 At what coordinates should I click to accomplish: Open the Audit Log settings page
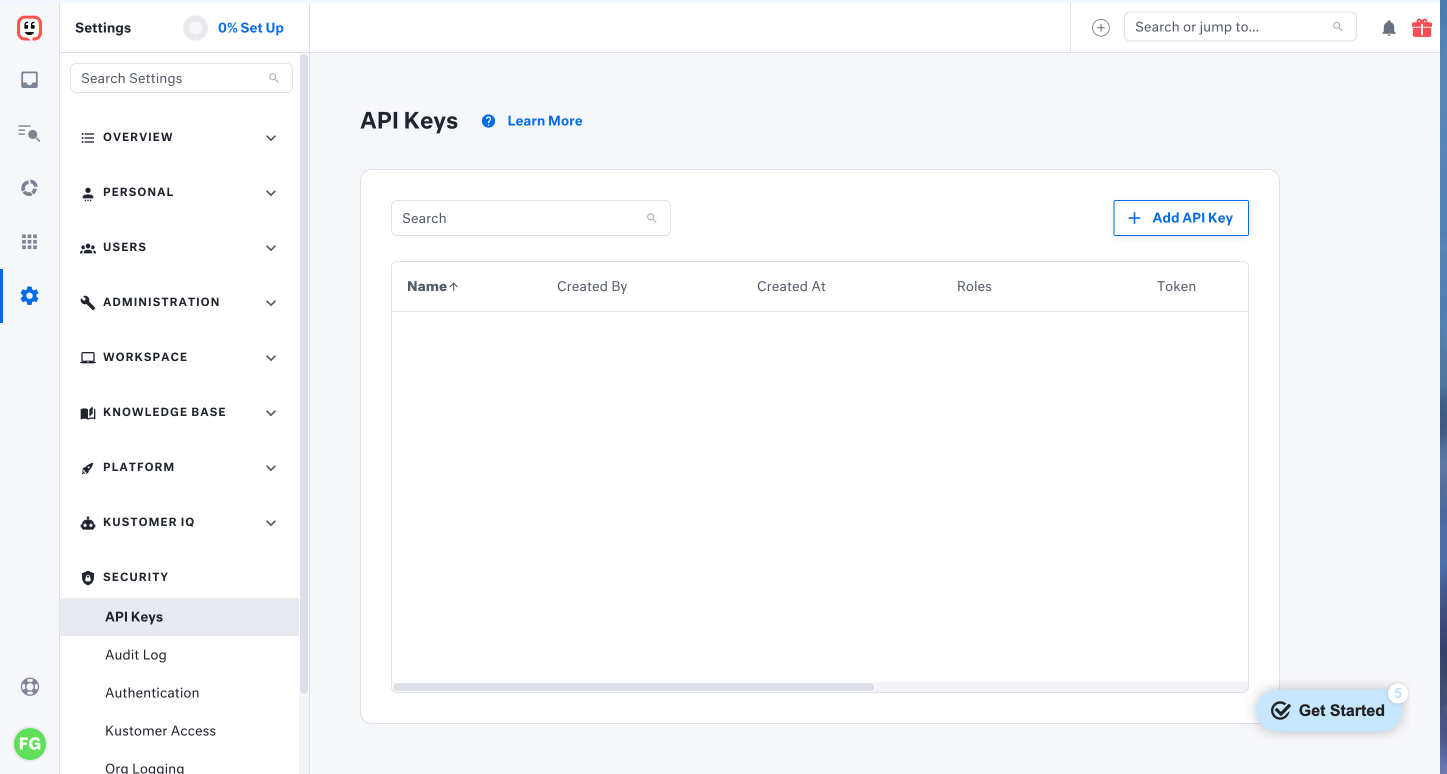pos(136,655)
